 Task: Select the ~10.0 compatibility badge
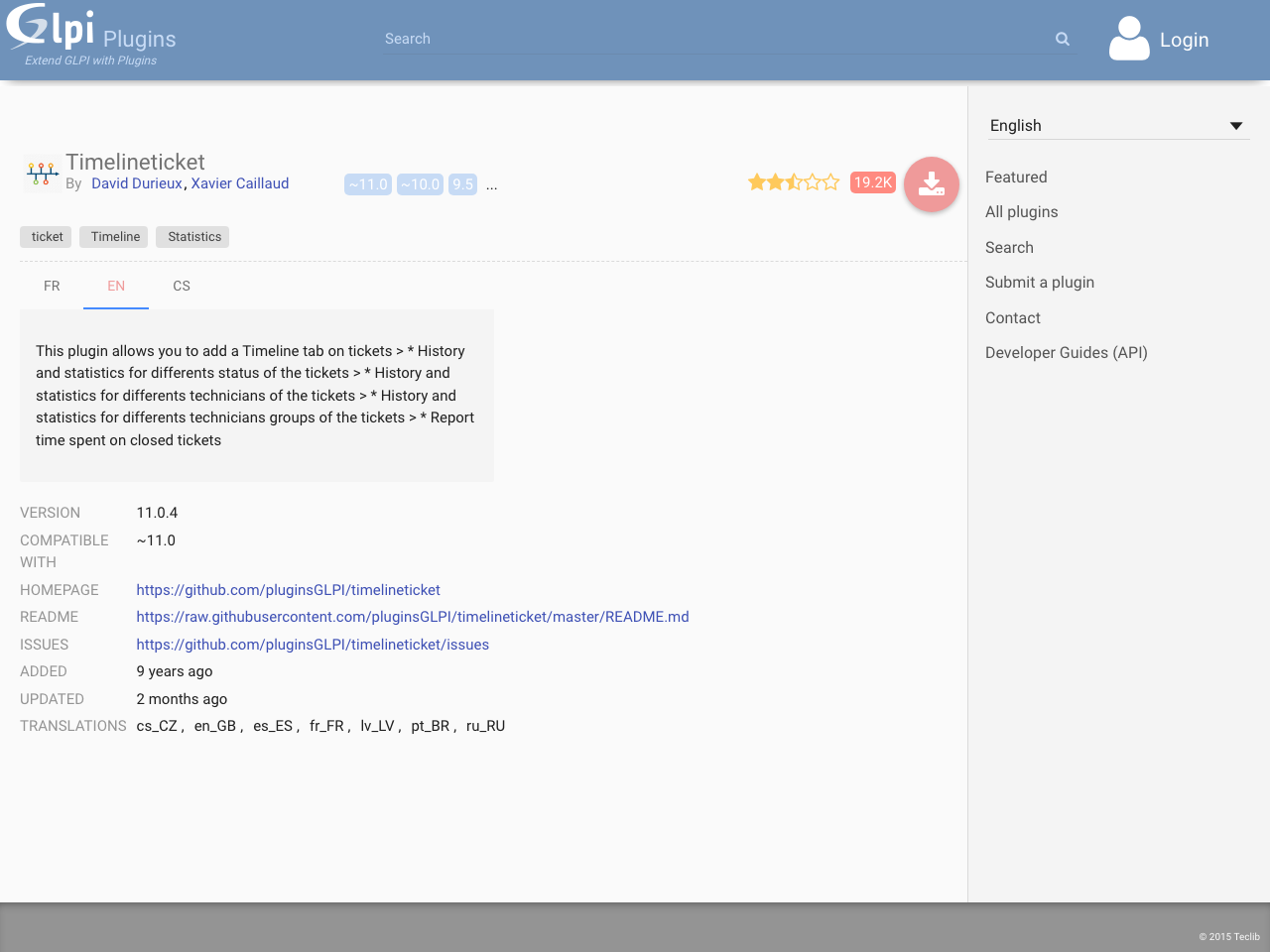click(x=420, y=183)
